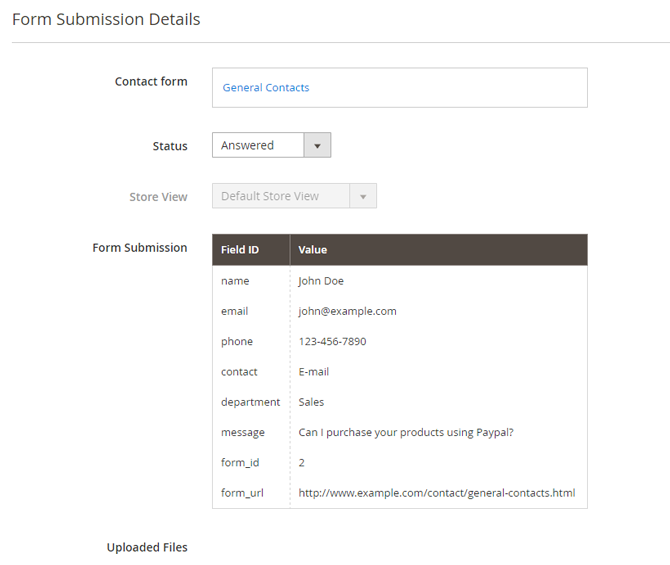Click the Field ID column header

(x=251, y=250)
